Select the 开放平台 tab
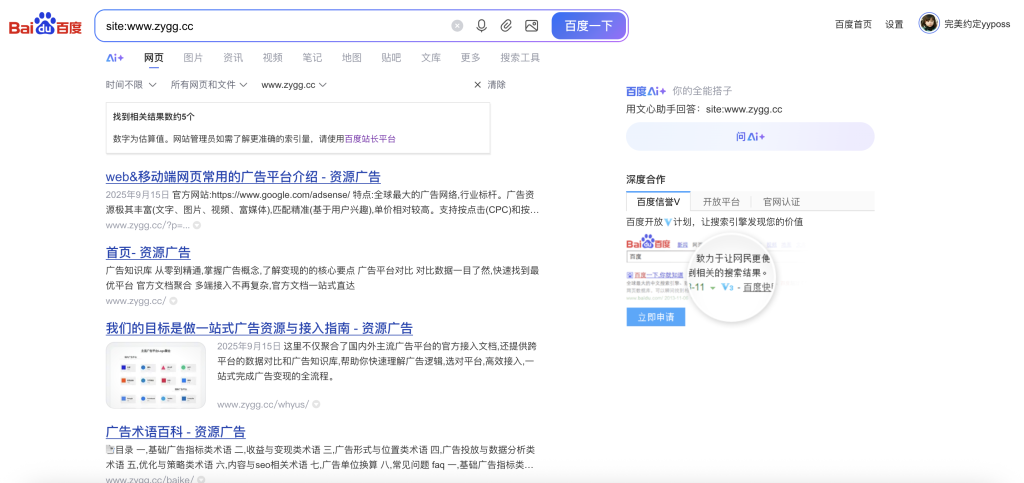 pyautogui.click(x=721, y=202)
